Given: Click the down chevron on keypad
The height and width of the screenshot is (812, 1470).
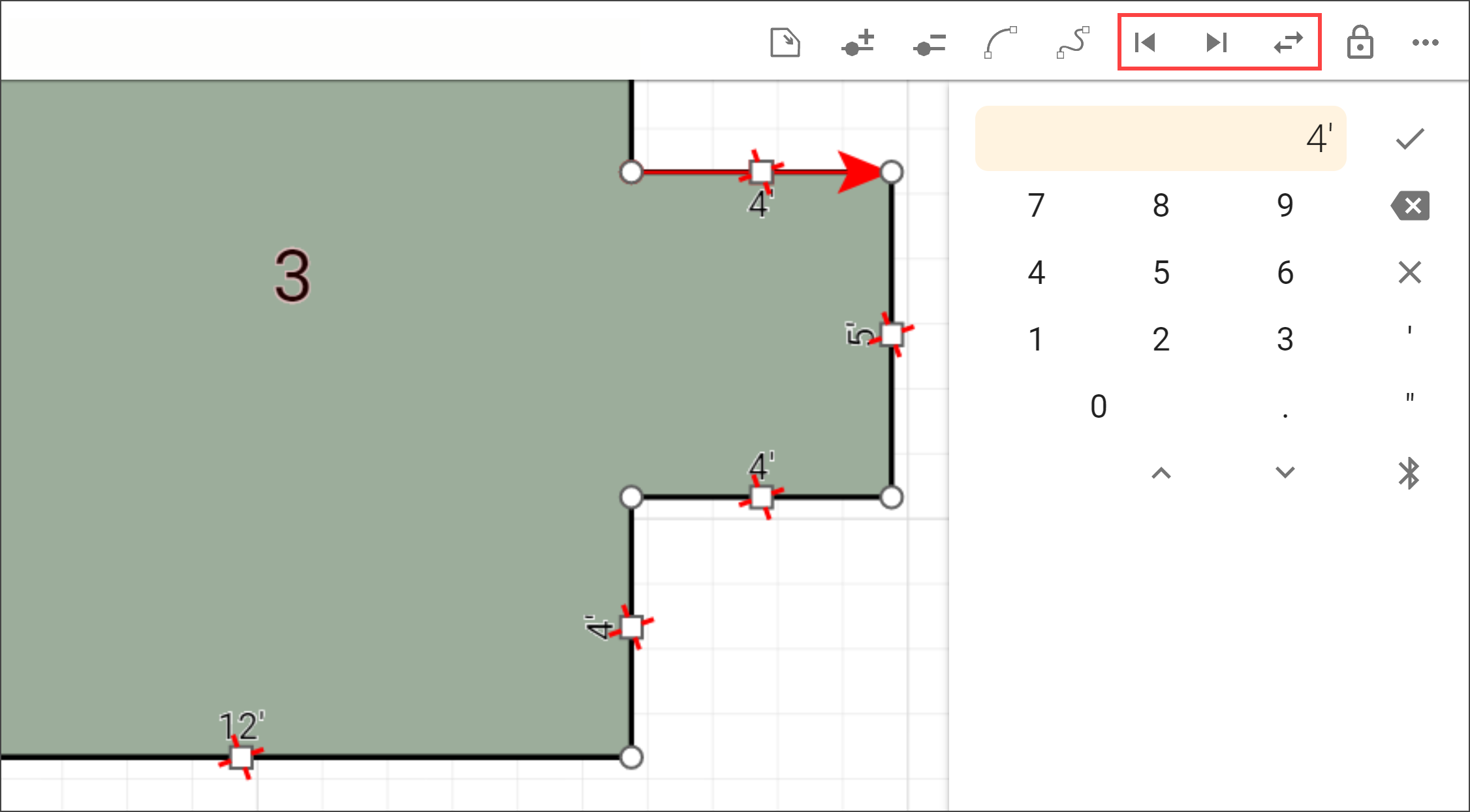Looking at the screenshot, I should click(x=1285, y=472).
